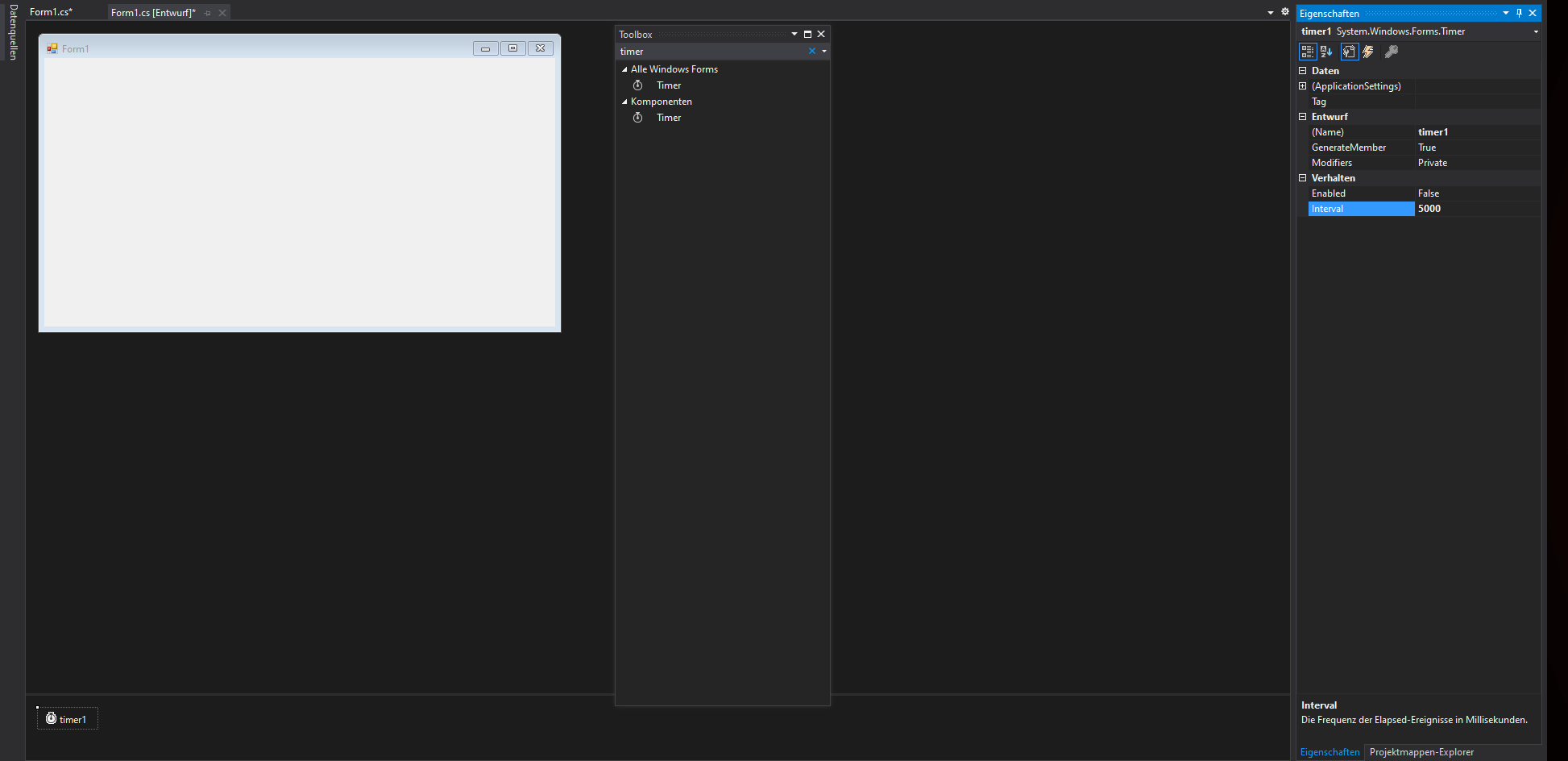Open the timer1 object selector dropdown
Viewport: 1568px width, 761px height.
pyautogui.click(x=1536, y=31)
